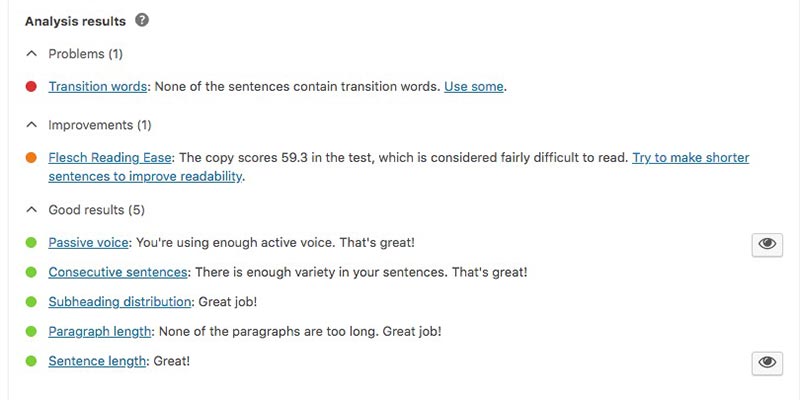Image resolution: width=800 pixels, height=400 pixels.
Task: Collapse the Good results (5) chevron
Action: [32, 210]
